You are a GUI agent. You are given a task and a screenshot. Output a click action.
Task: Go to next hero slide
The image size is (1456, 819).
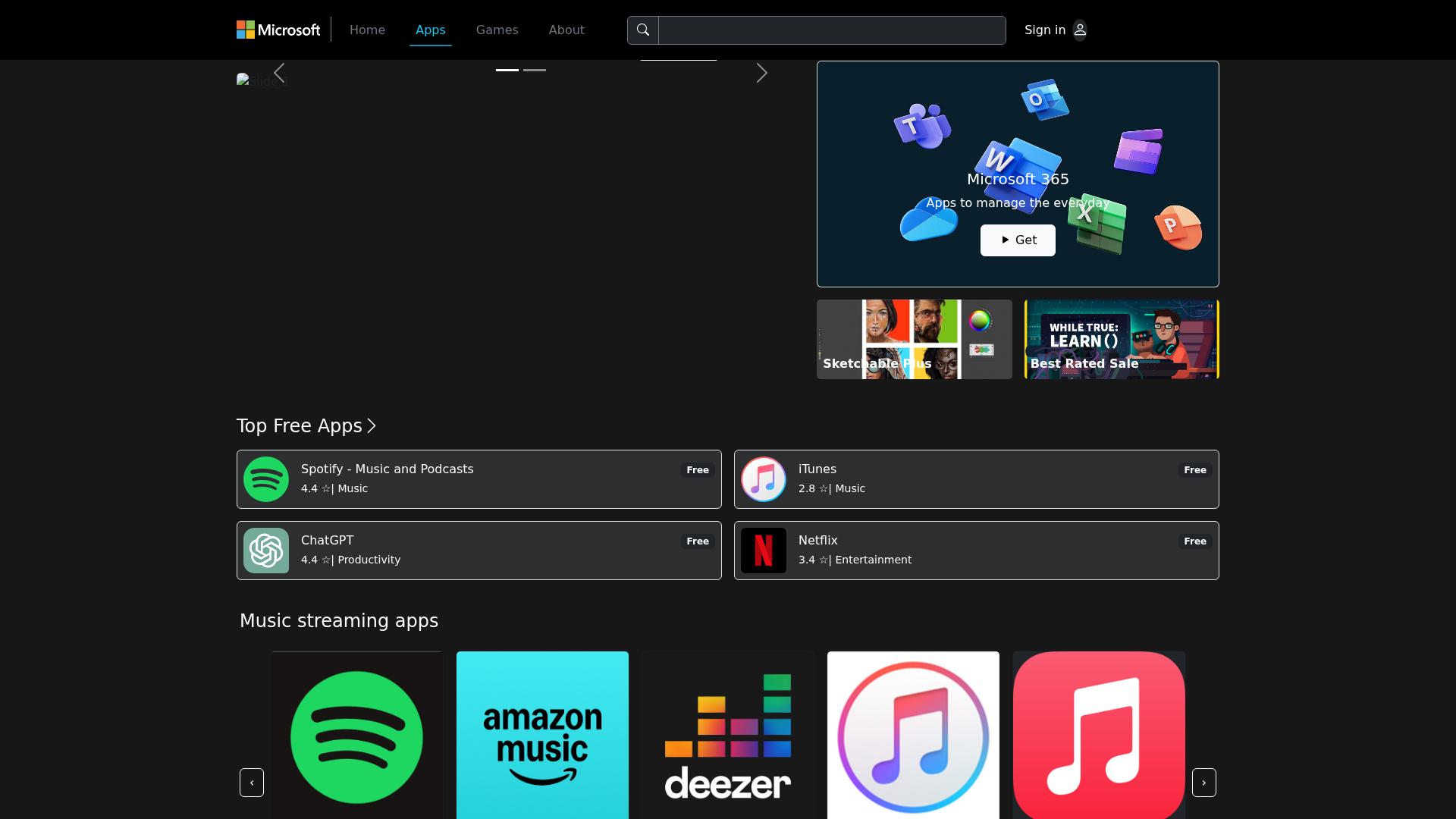761,73
